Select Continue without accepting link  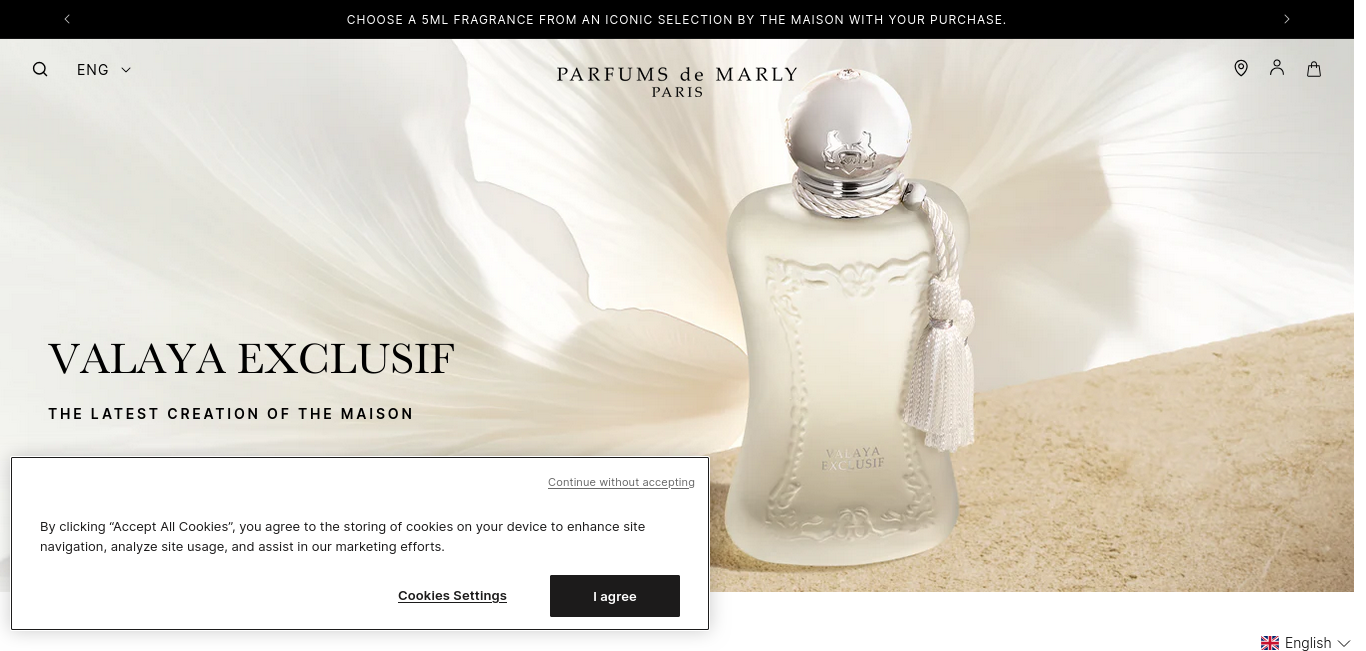pos(621,482)
